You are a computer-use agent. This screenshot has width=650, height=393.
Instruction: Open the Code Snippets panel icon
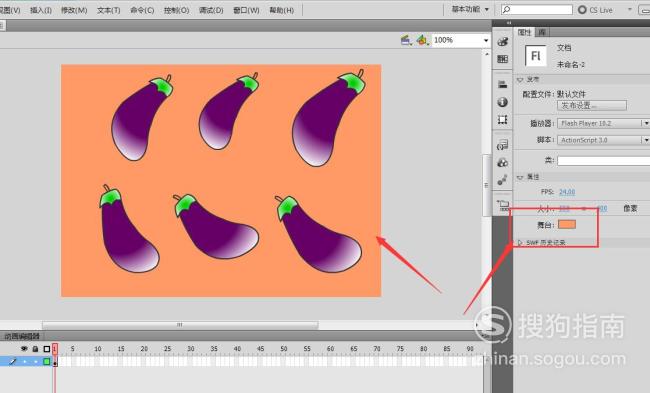pyautogui.click(x=502, y=145)
